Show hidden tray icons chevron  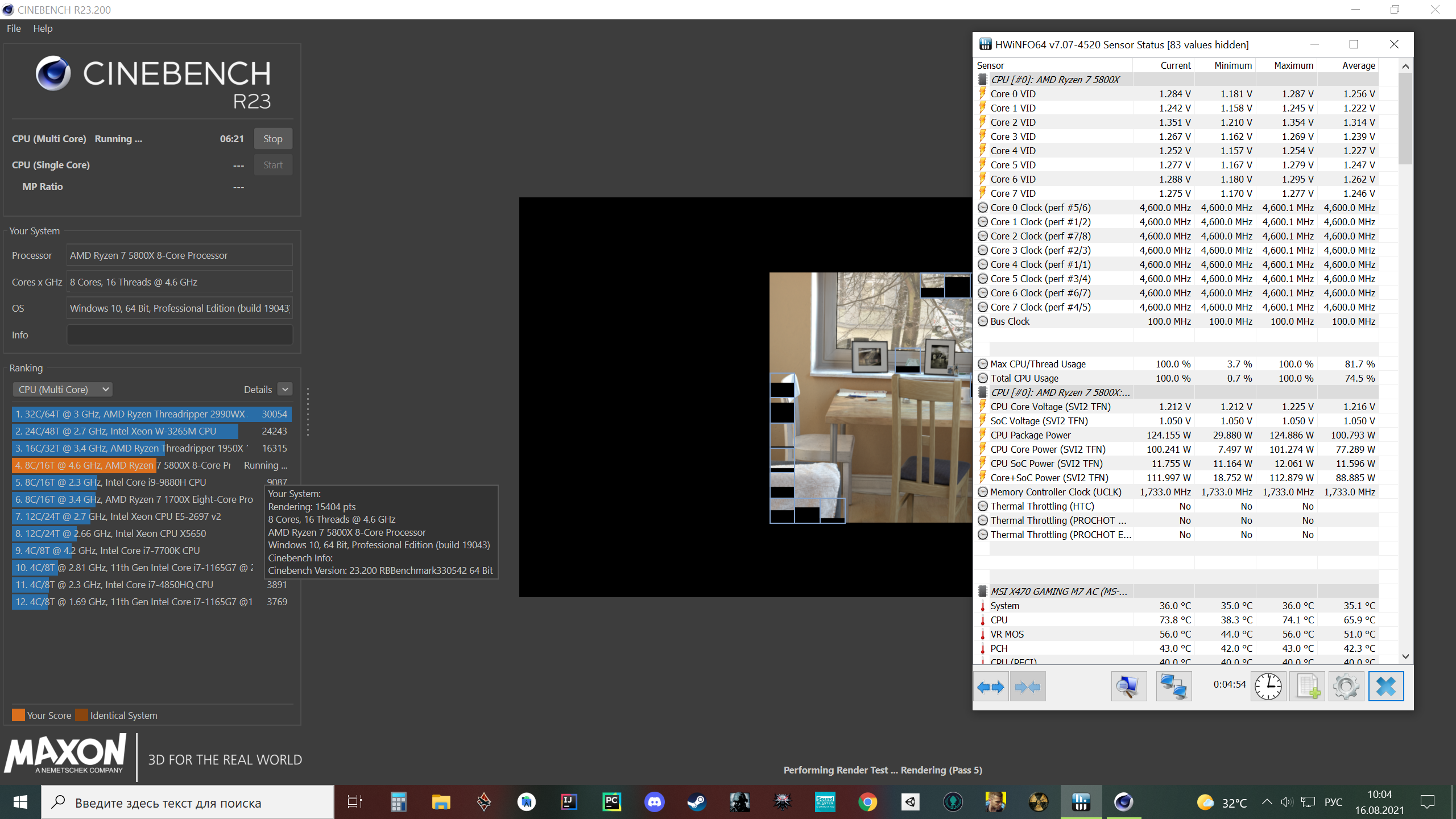click(1267, 803)
